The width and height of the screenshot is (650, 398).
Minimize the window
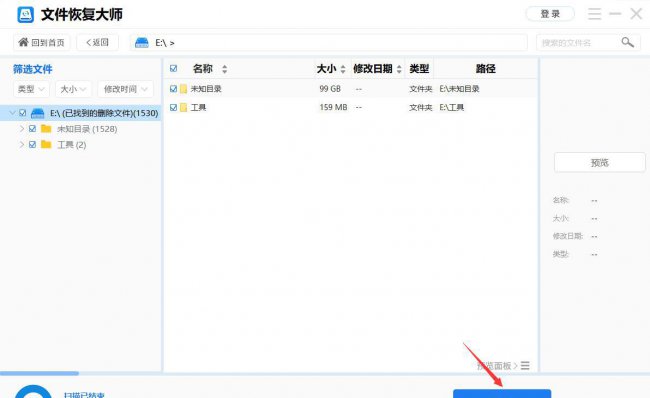[x=615, y=14]
